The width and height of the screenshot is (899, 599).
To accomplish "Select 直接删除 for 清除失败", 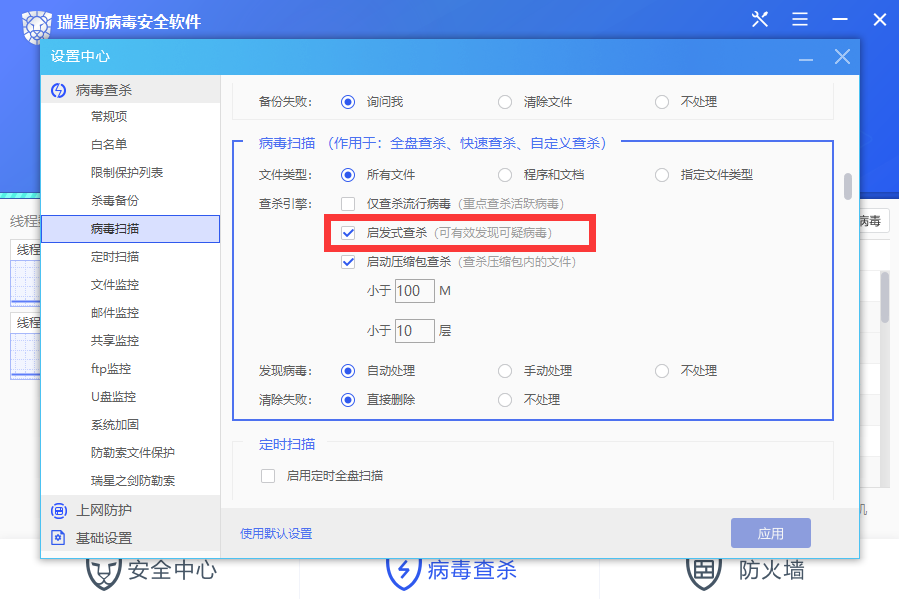I will coord(347,400).
